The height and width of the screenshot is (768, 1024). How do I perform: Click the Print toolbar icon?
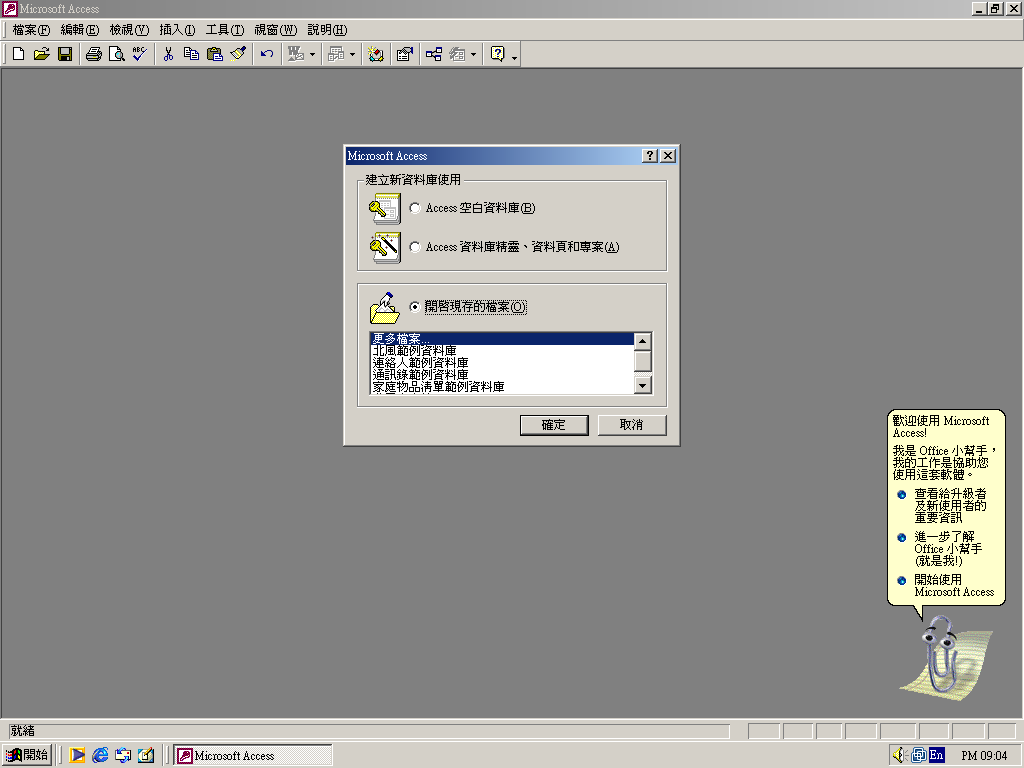(93, 54)
